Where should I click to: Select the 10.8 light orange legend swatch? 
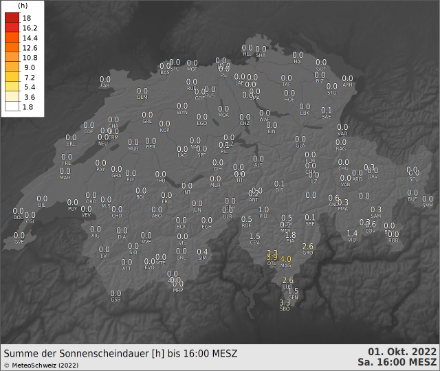coord(12,57)
